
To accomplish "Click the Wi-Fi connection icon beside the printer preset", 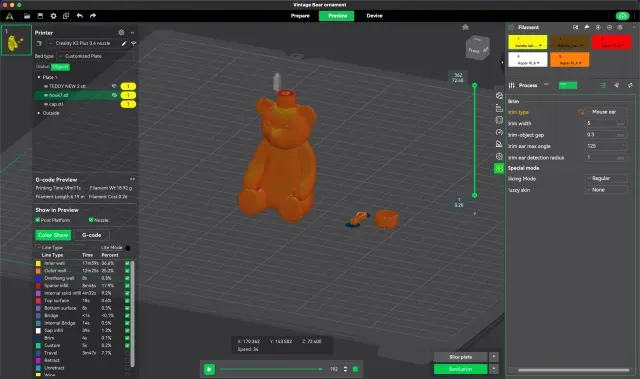I will 133,43.
